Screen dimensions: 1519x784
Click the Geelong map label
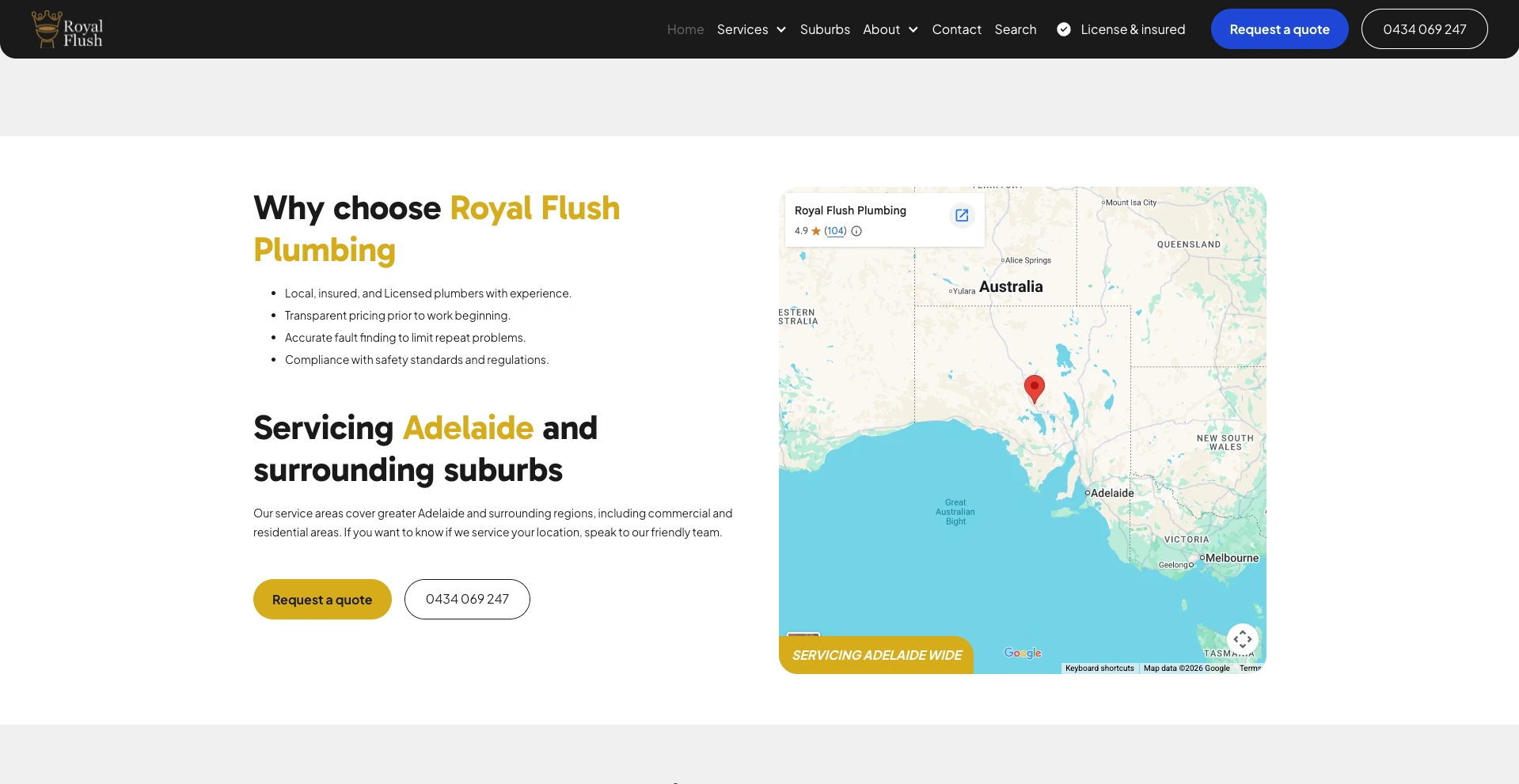(1174, 565)
